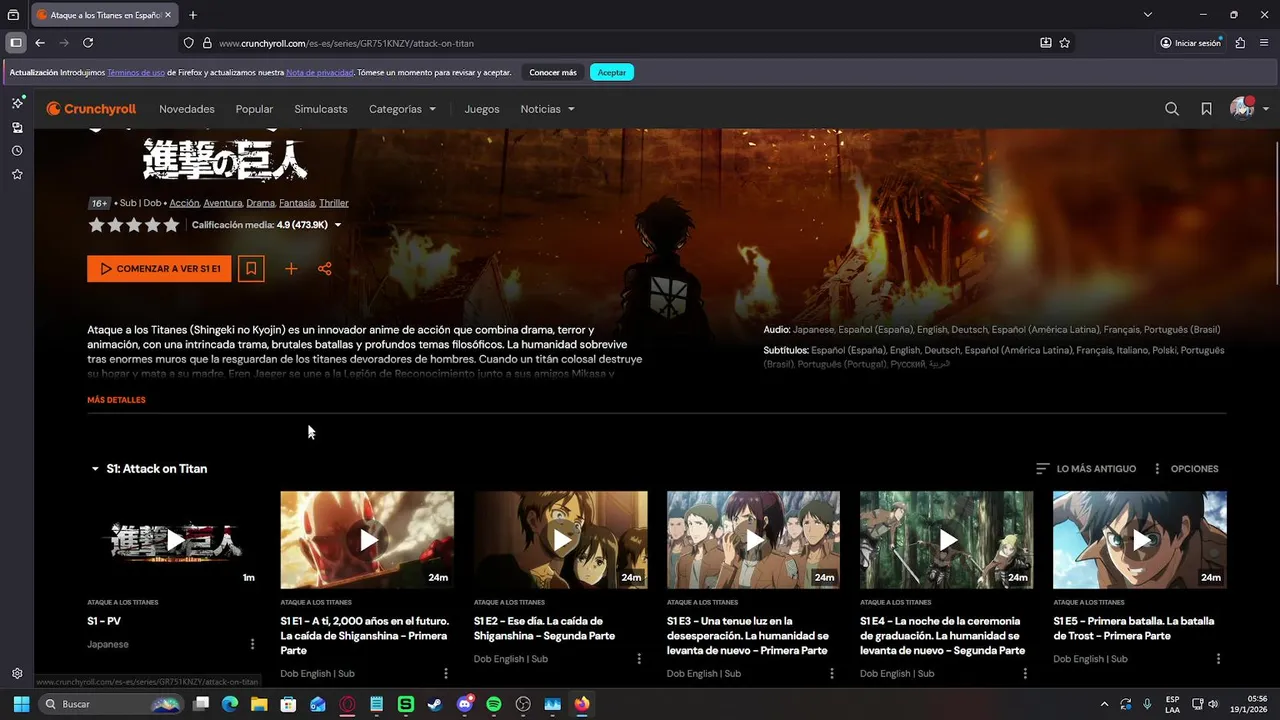The width and height of the screenshot is (1280, 720).
Task: Toggle series watchlist bookmark next to play button
Action: [x=251, y=269]
